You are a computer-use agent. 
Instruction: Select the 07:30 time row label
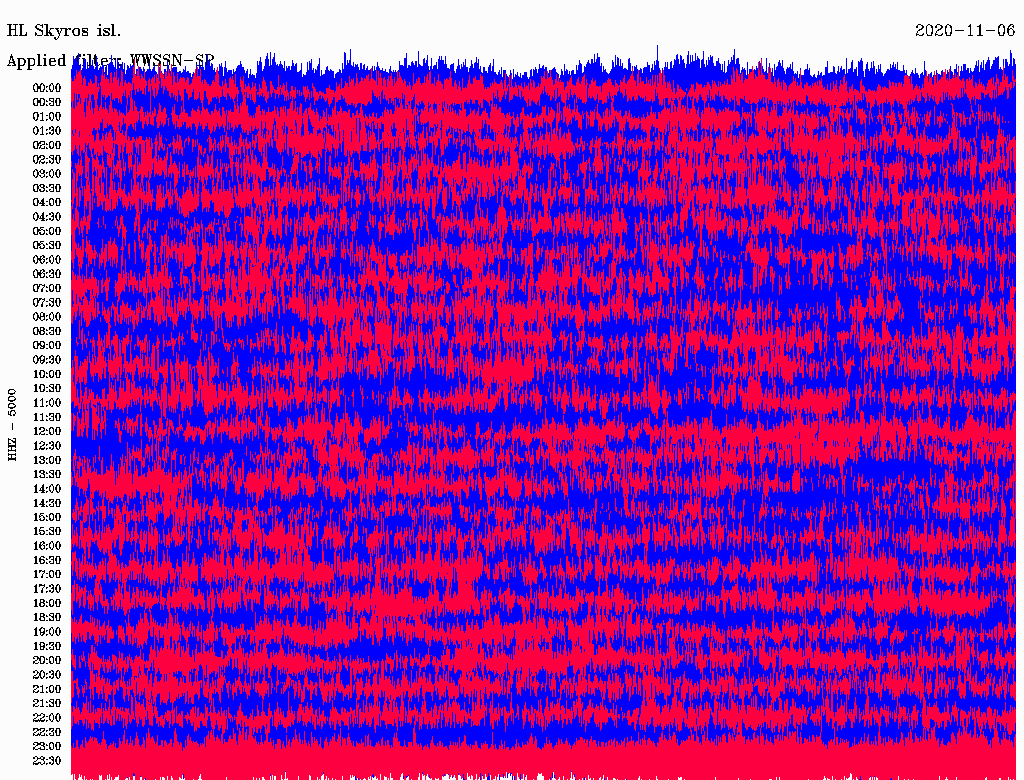pyautogui.click(x=47, y=303)
